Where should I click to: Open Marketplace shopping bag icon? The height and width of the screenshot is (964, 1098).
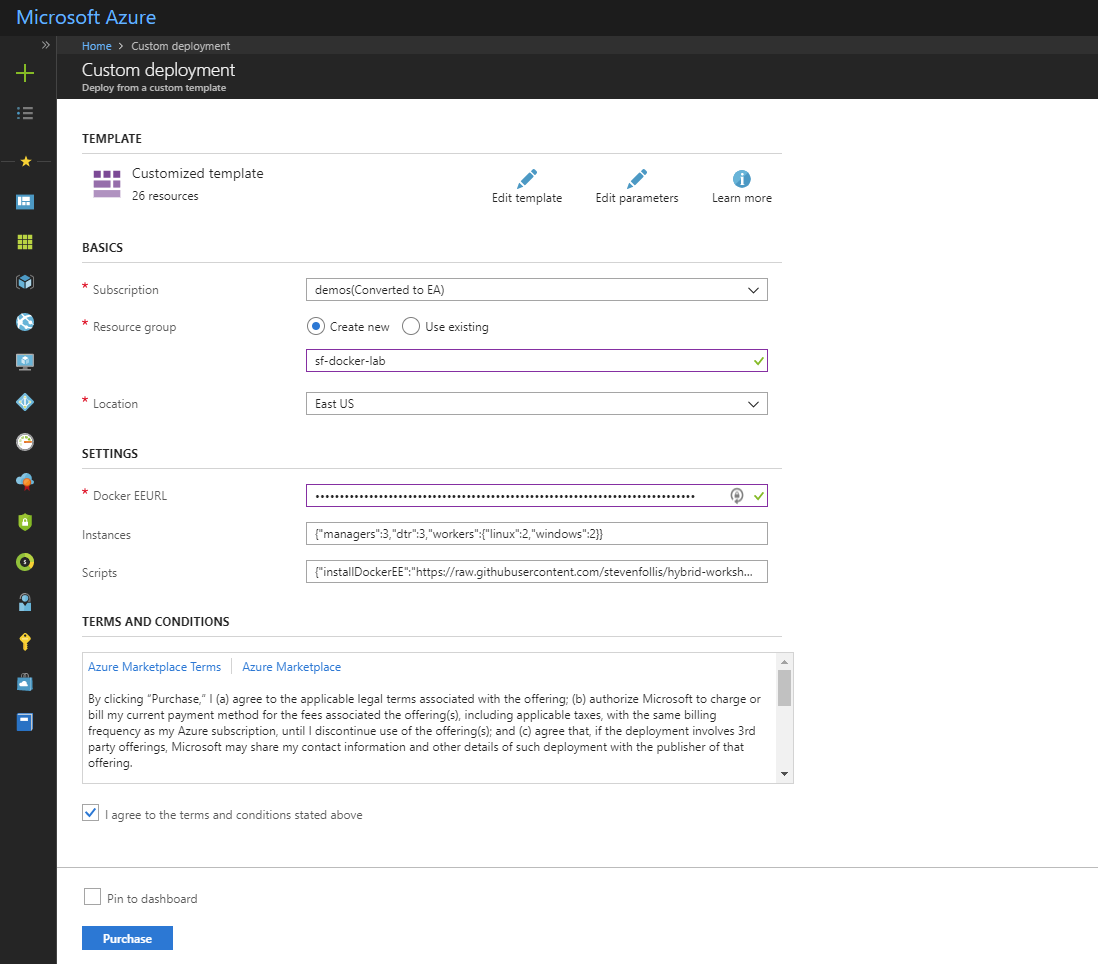25,683
